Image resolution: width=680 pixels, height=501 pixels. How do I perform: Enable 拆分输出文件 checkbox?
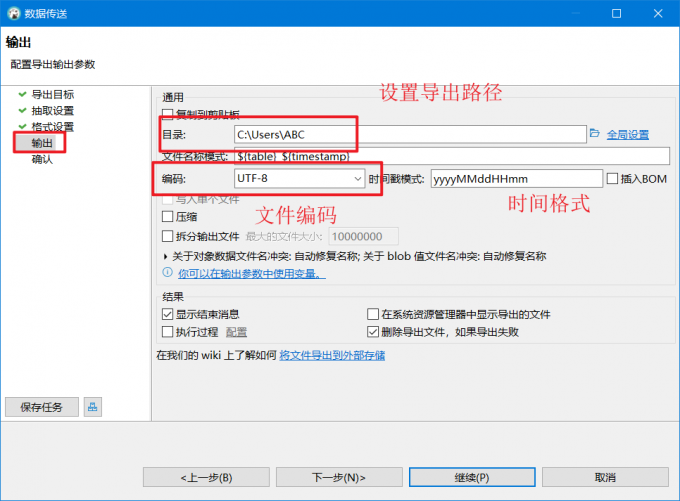[x=168, y=236]
